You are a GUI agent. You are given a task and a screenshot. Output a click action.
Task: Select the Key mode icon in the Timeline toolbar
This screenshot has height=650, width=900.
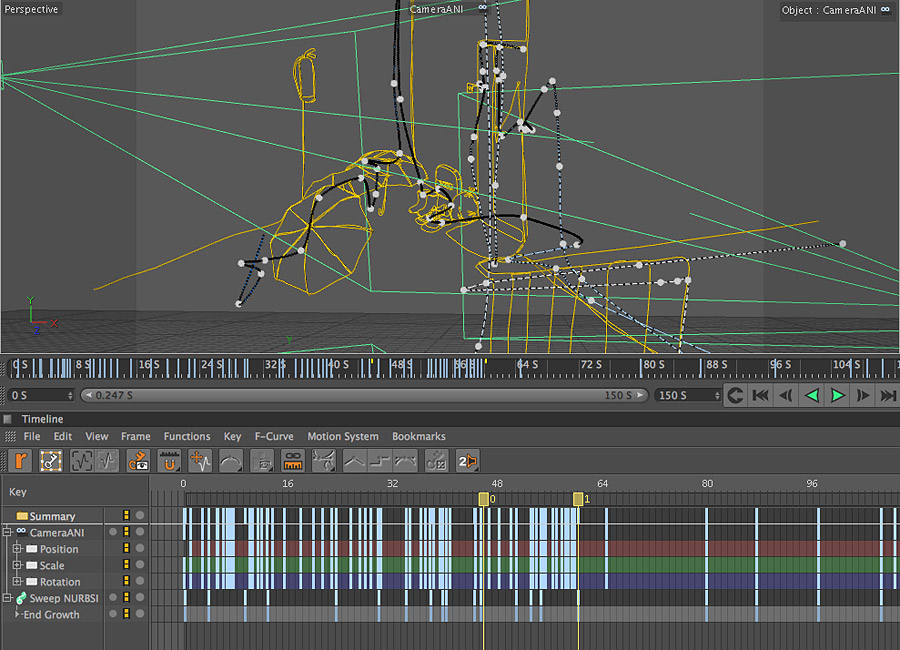[50, 461]
